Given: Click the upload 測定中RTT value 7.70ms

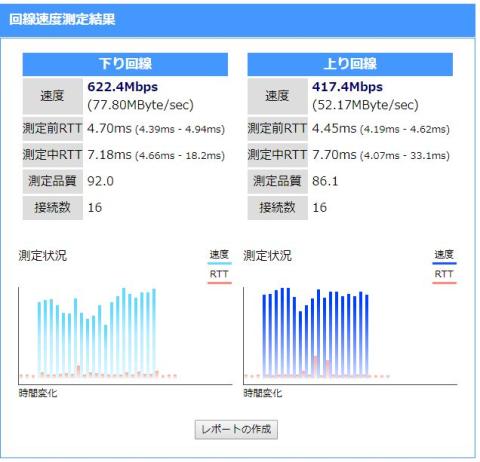Looking at the screenshot, I should (x=334, y=155).
